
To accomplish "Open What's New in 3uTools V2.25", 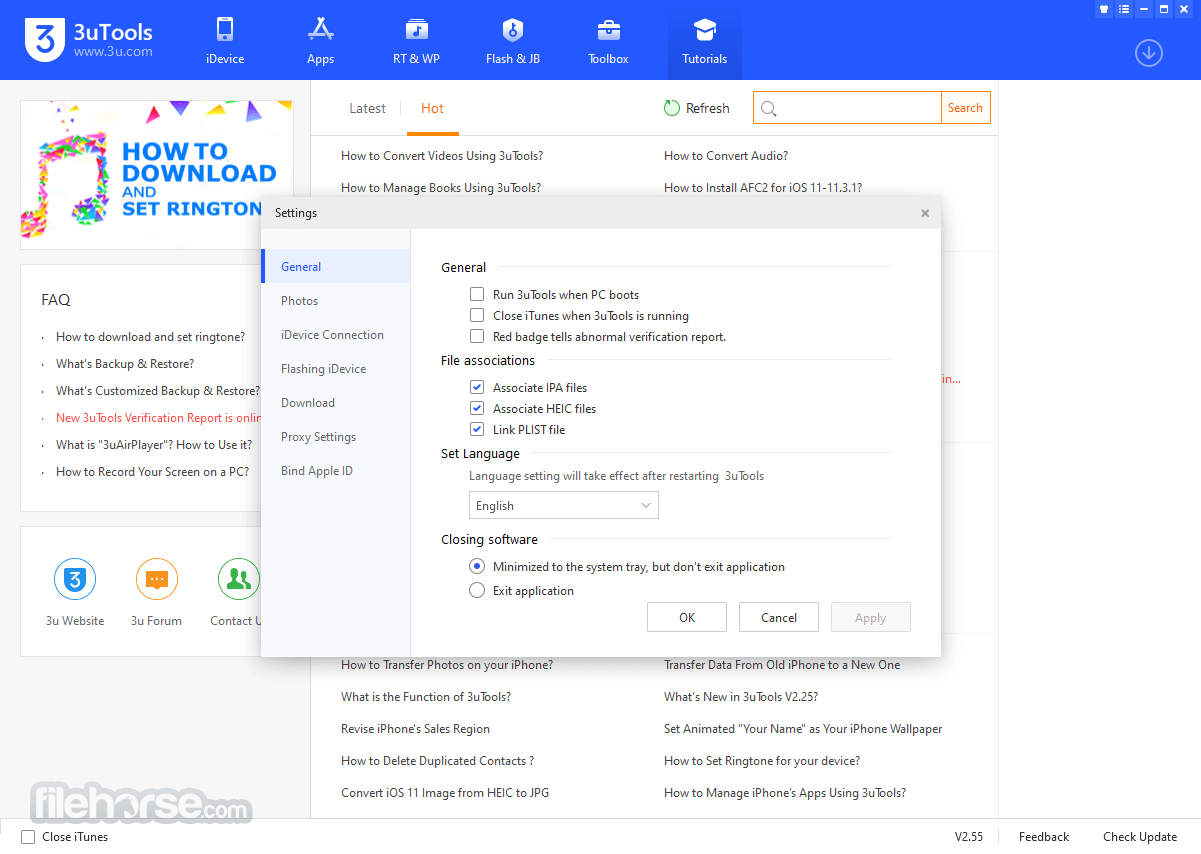I will [741, 697].
